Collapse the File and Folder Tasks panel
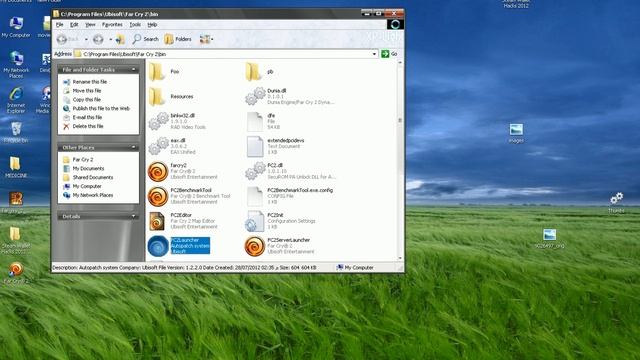Screen dimensions: 640x360 click(133, 70)
